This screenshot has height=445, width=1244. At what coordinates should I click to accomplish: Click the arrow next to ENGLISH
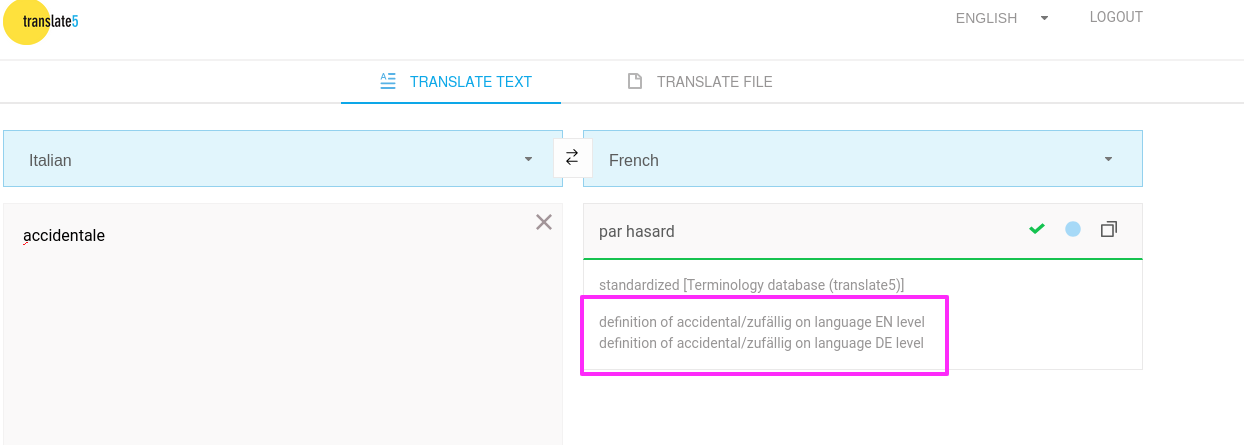point(1044,18)
